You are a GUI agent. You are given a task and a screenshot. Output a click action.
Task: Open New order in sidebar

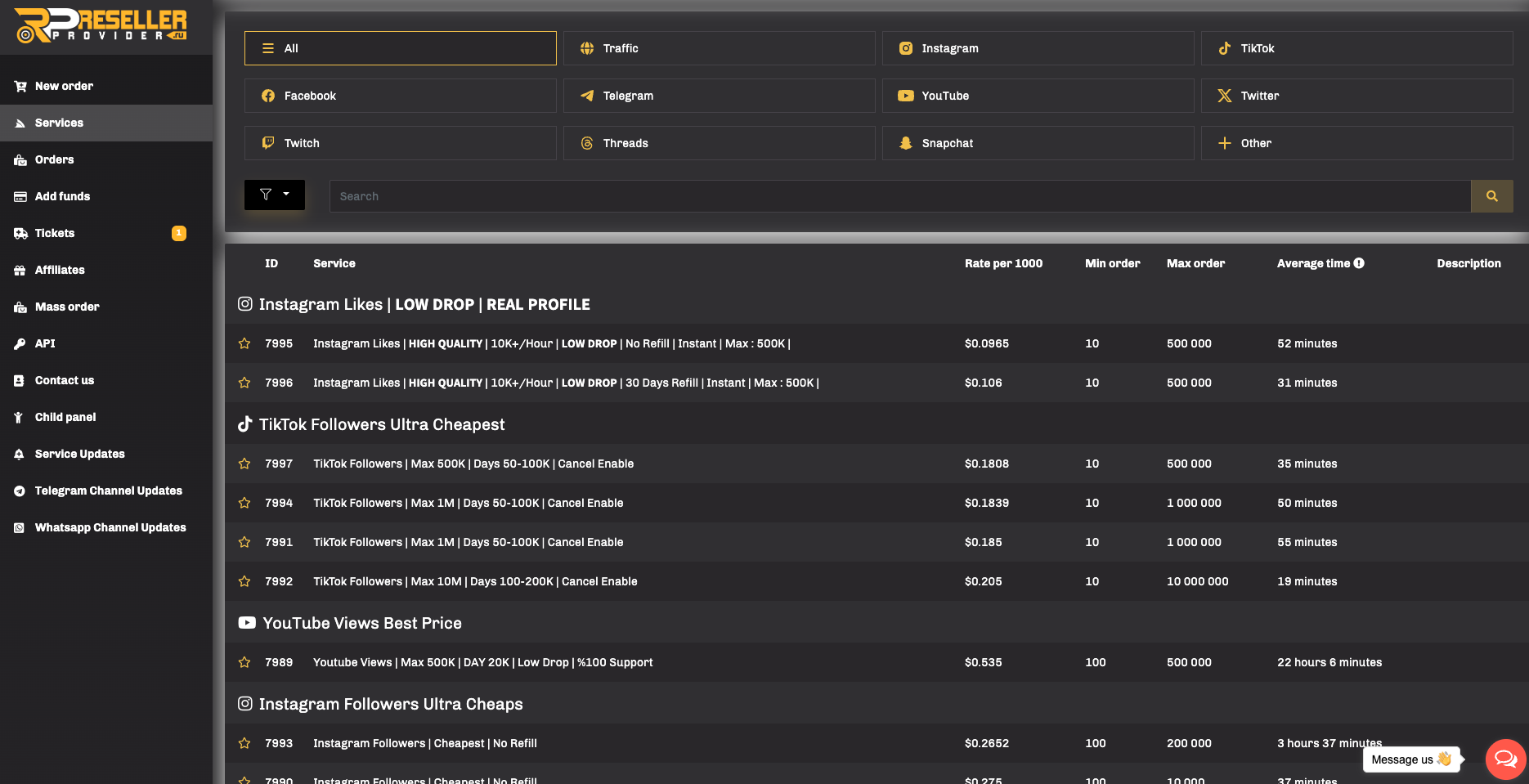point(64,86)
